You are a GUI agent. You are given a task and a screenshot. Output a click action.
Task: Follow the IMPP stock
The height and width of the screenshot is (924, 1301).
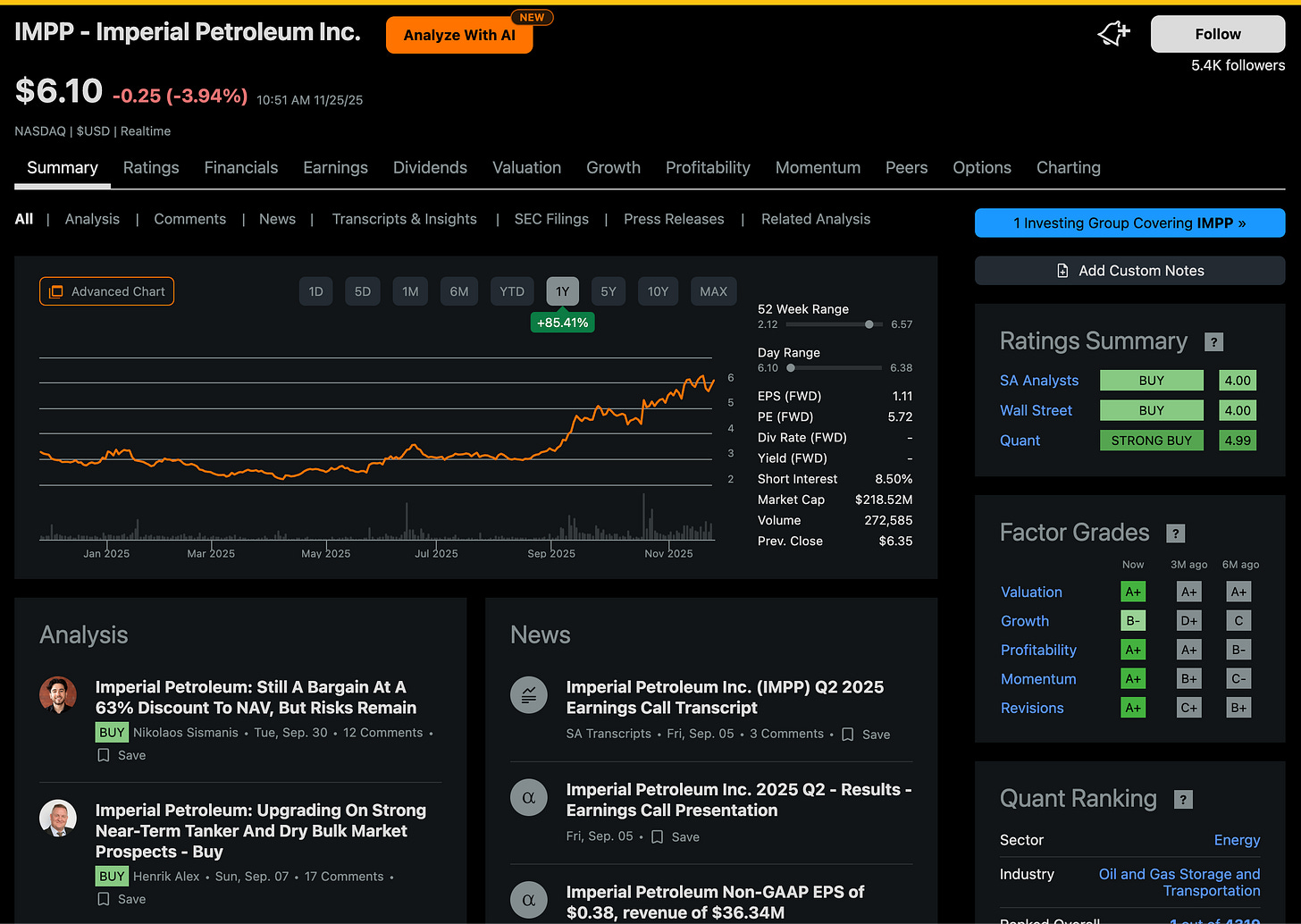(1218, 34)
